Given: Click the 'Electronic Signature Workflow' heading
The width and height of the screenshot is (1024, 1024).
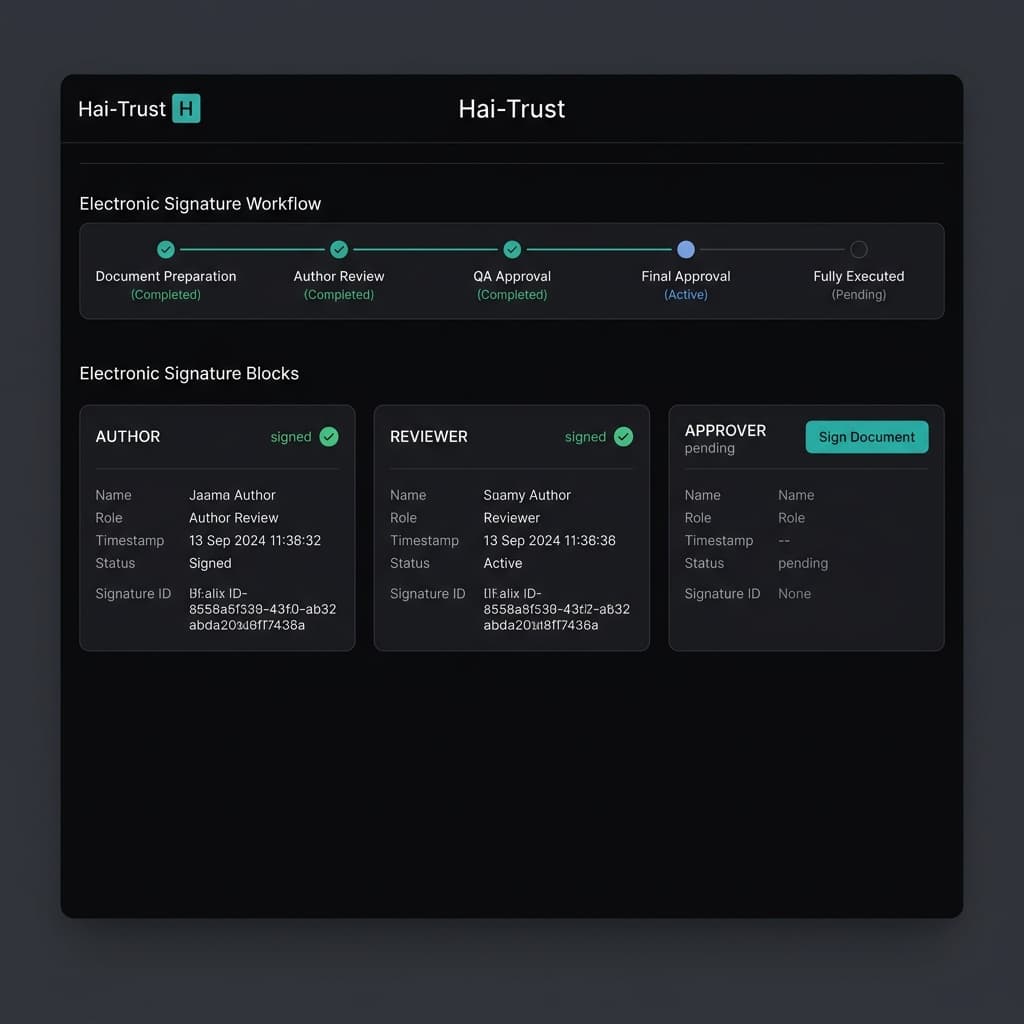Looking at the screenshot, I should (200, 204).
